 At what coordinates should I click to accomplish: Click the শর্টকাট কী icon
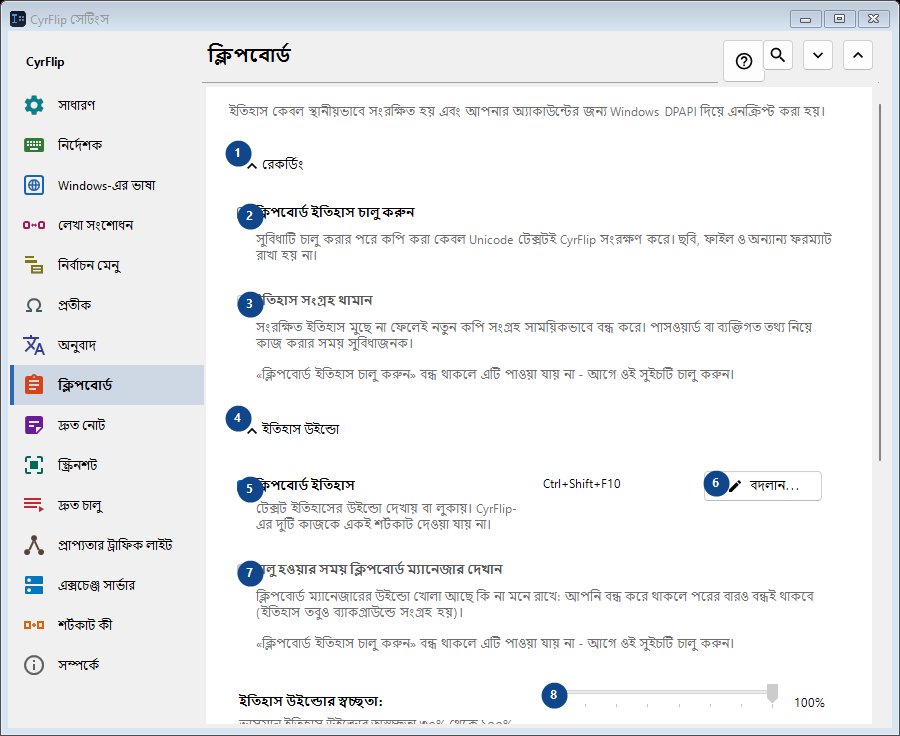pyautogui.click(x=34, y=625)
